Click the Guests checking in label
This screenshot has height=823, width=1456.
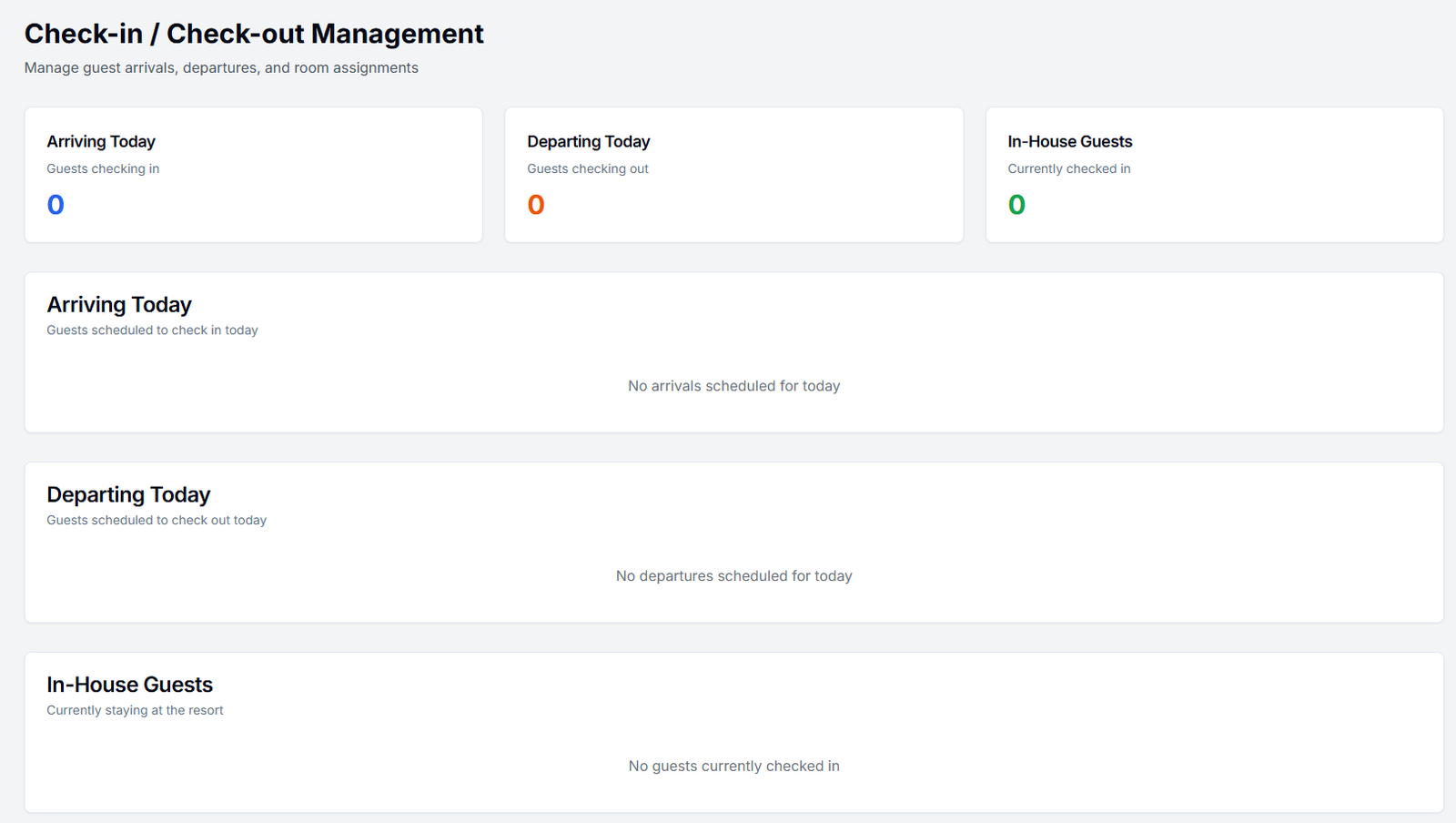103,168
